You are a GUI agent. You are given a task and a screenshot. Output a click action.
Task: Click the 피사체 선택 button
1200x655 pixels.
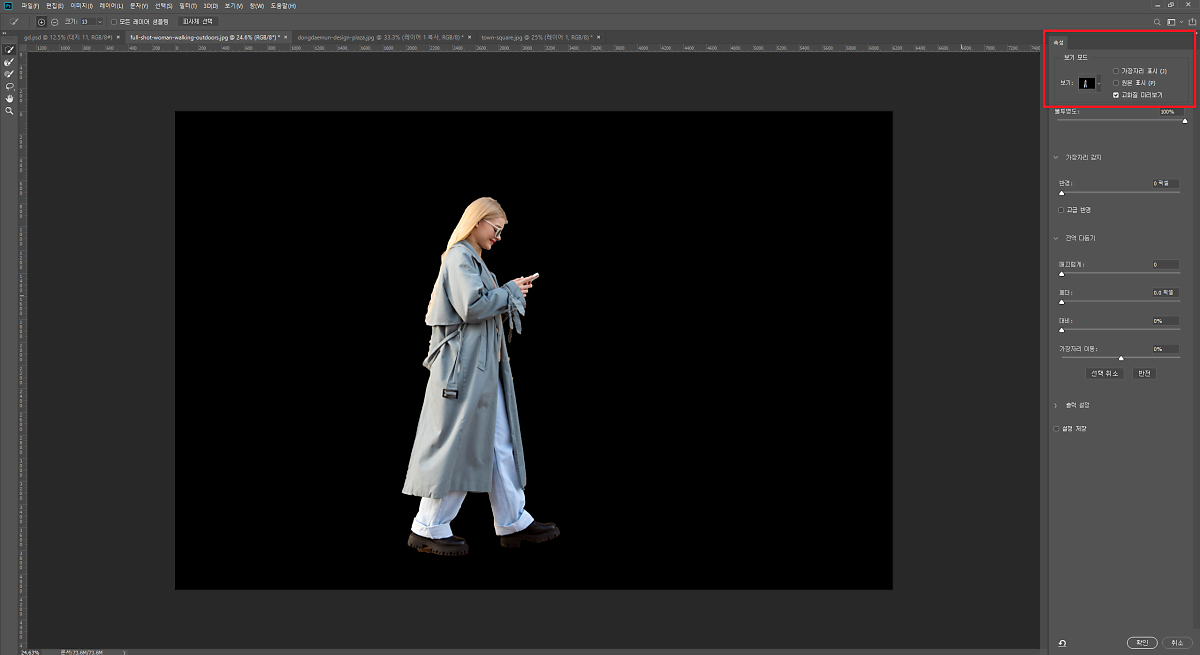[x=198, y=21]
